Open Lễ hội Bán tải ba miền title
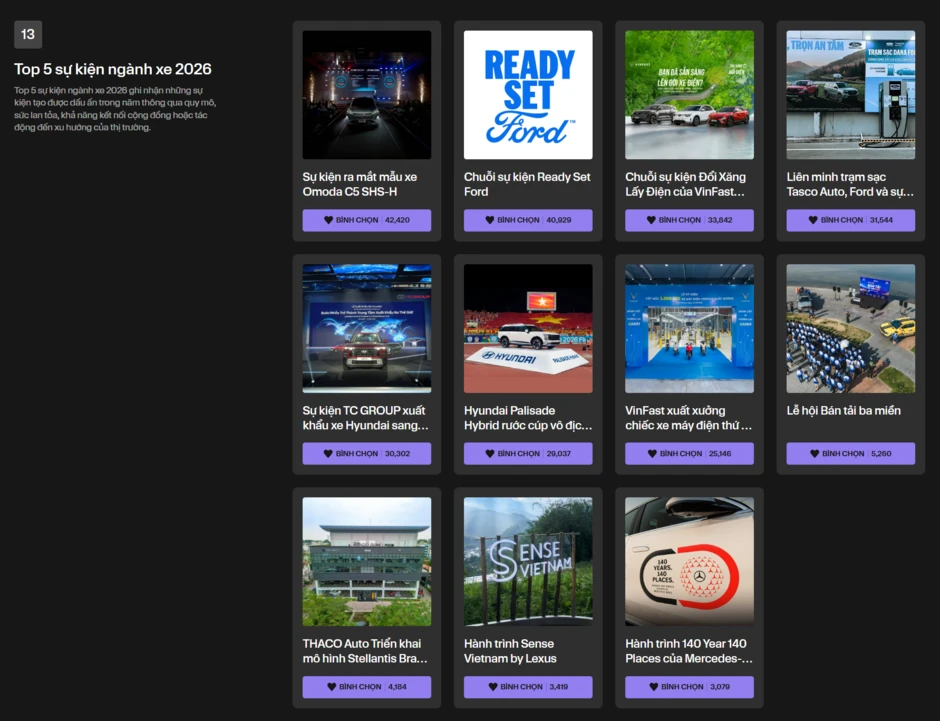The width and height of the screenshot is (940, 721). (x=843, y=411)
